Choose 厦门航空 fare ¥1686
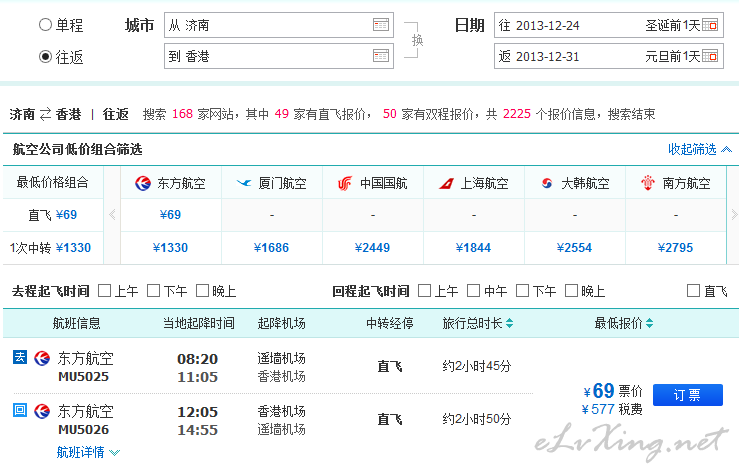 coord(271,248)
